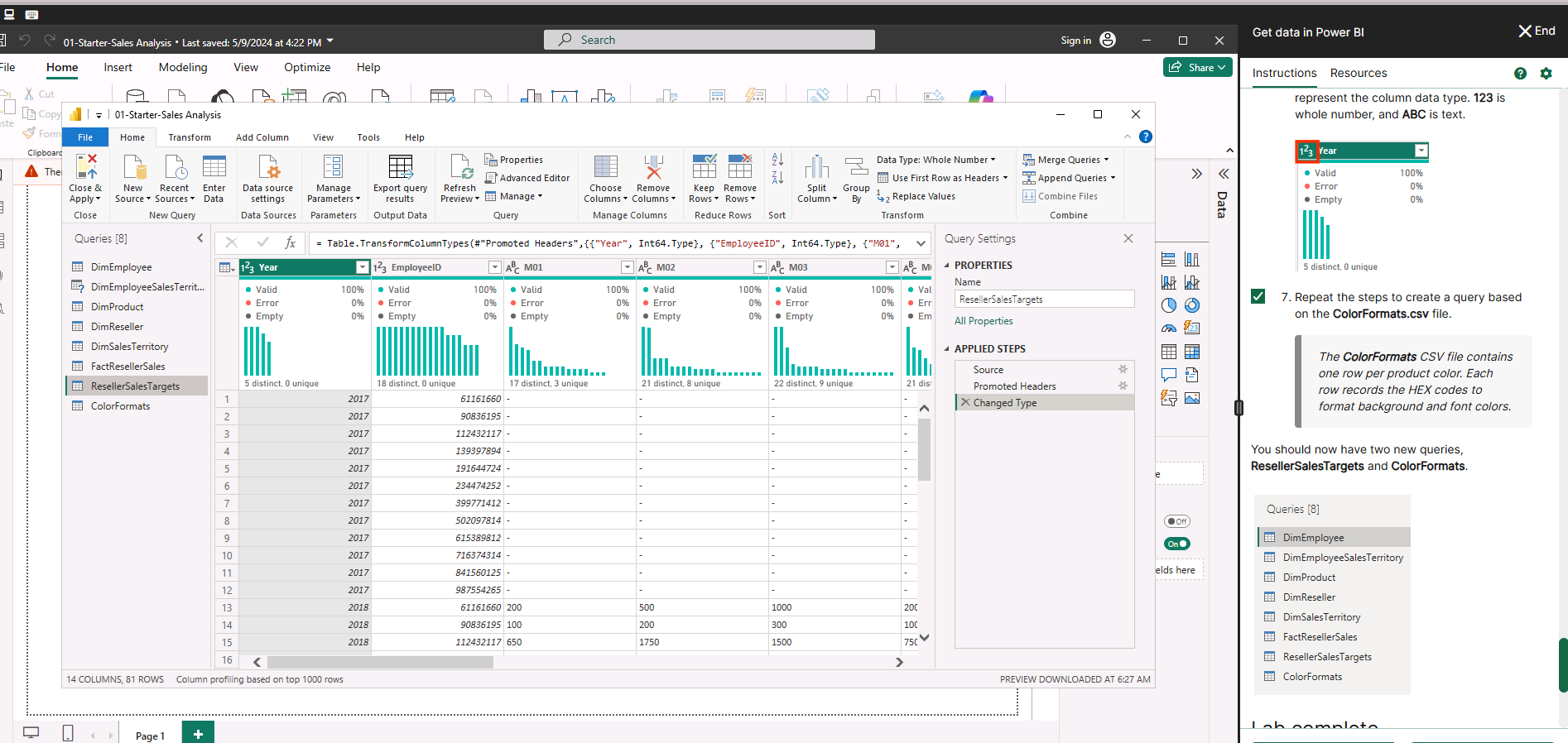Viewport: 1568px width, 743px height.
Task: Expand the Append Queries dropdown
Action: 1113,178
